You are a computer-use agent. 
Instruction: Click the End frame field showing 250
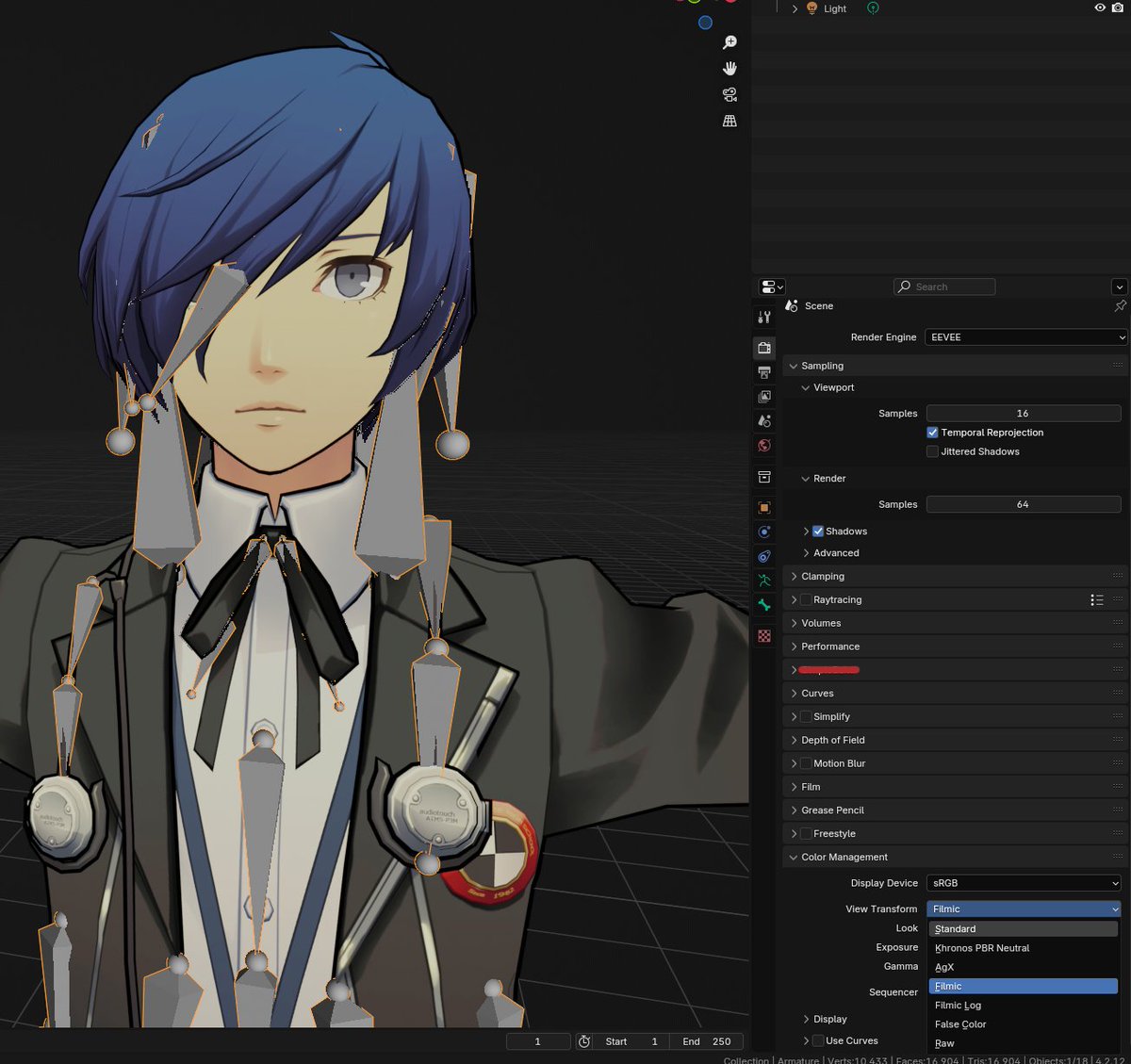[708, 1041]
